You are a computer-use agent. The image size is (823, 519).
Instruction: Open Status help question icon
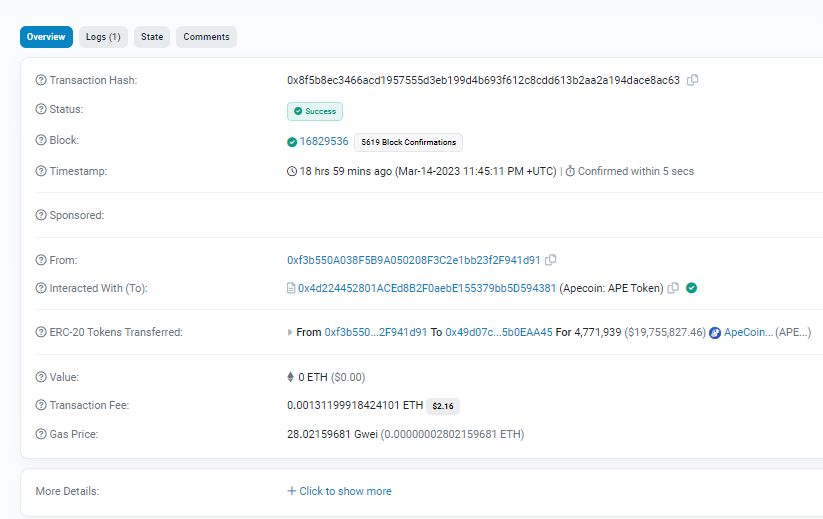click(x=41, y=109)
